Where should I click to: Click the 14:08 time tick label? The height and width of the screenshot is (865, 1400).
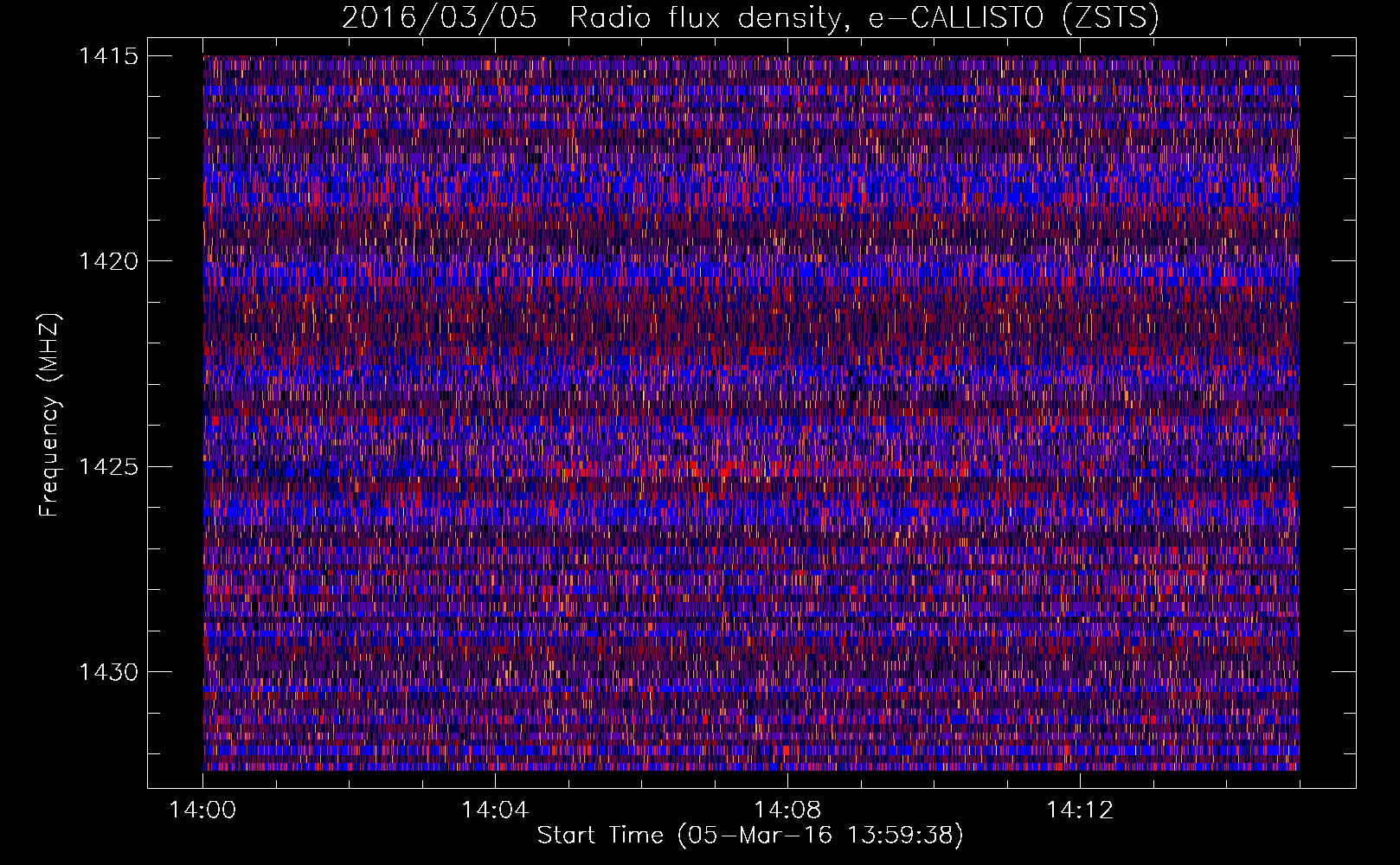(x=787, y=811)
